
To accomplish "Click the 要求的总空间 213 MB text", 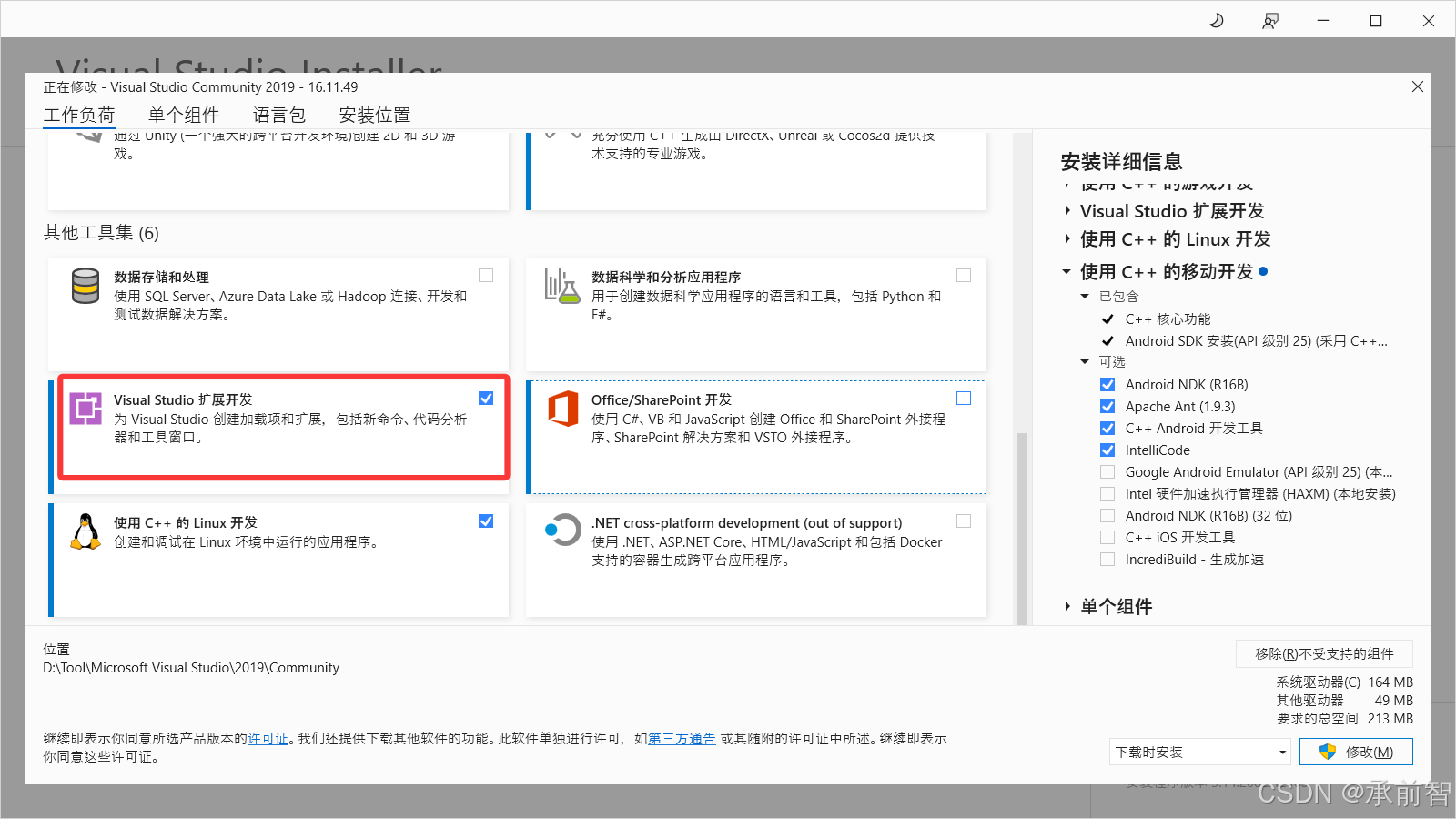I will click(x=1344, y=718).
